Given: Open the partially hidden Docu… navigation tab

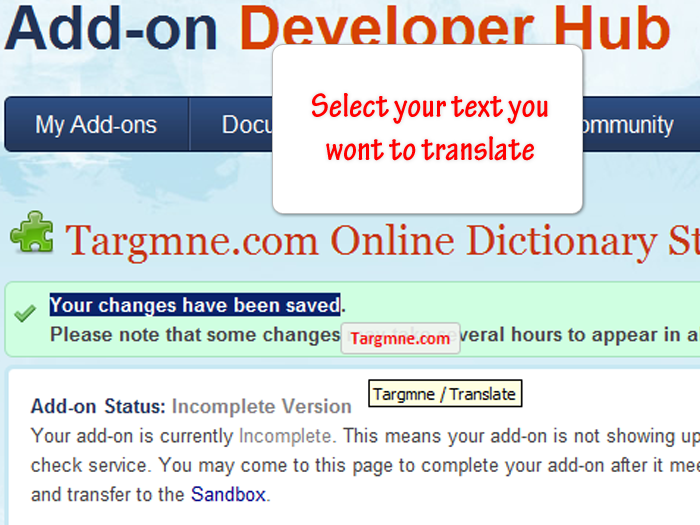Looking at the screenshot, I should 231,125.
